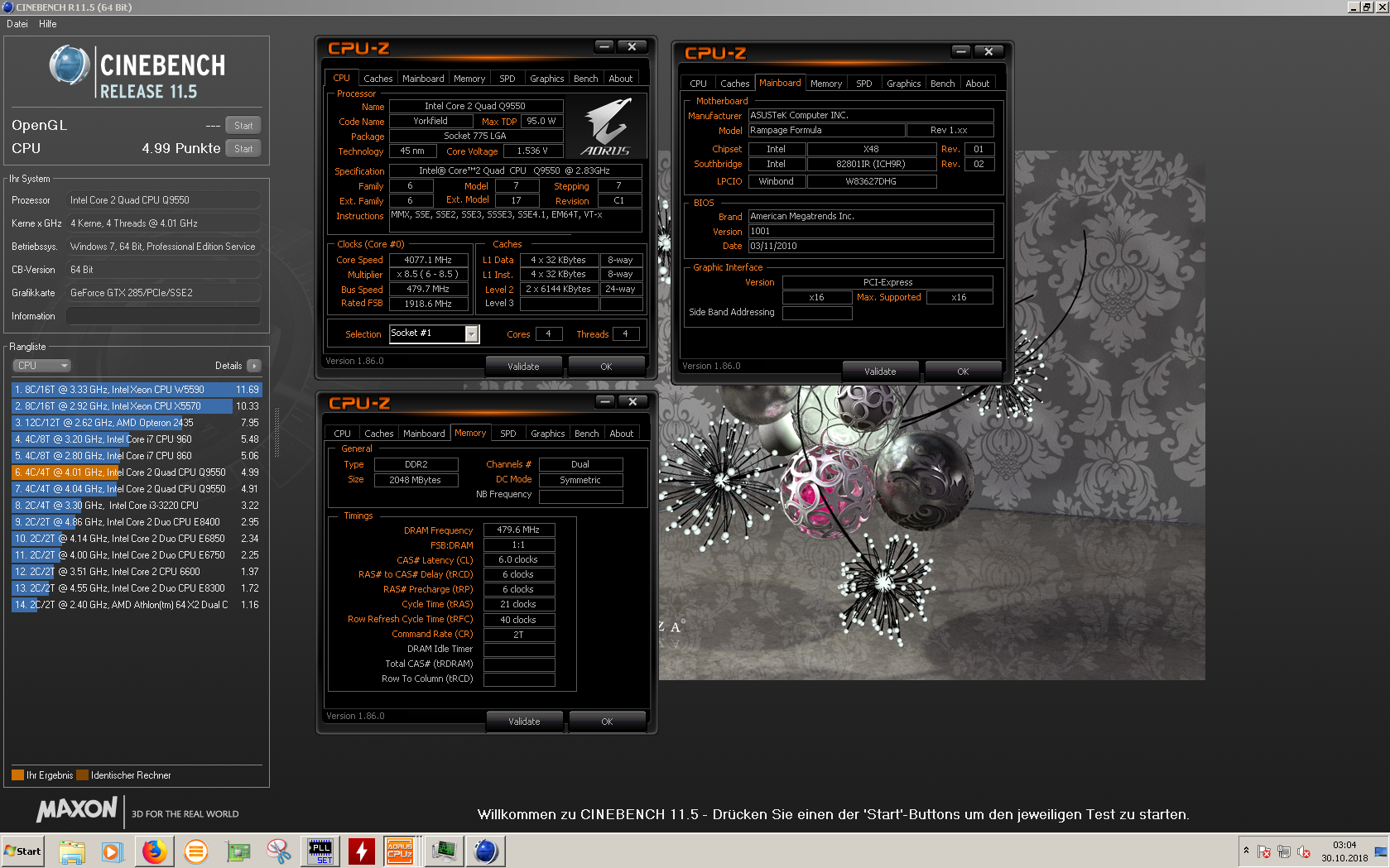Open CPU tab in Mainboard CPU-Z window
The image size is (1390, 868).
[699, 84]
